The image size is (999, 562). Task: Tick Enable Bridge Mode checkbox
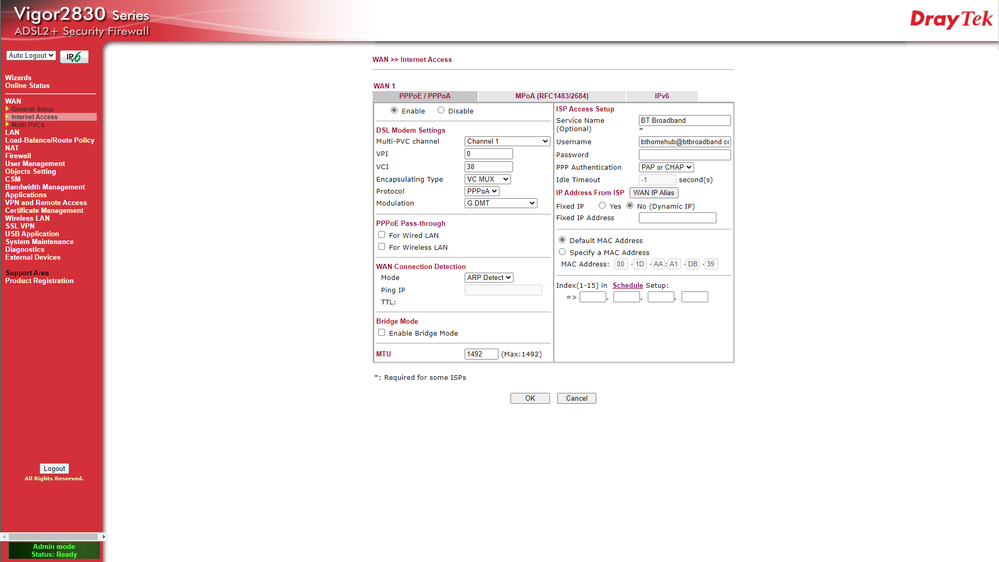(381, 333)
